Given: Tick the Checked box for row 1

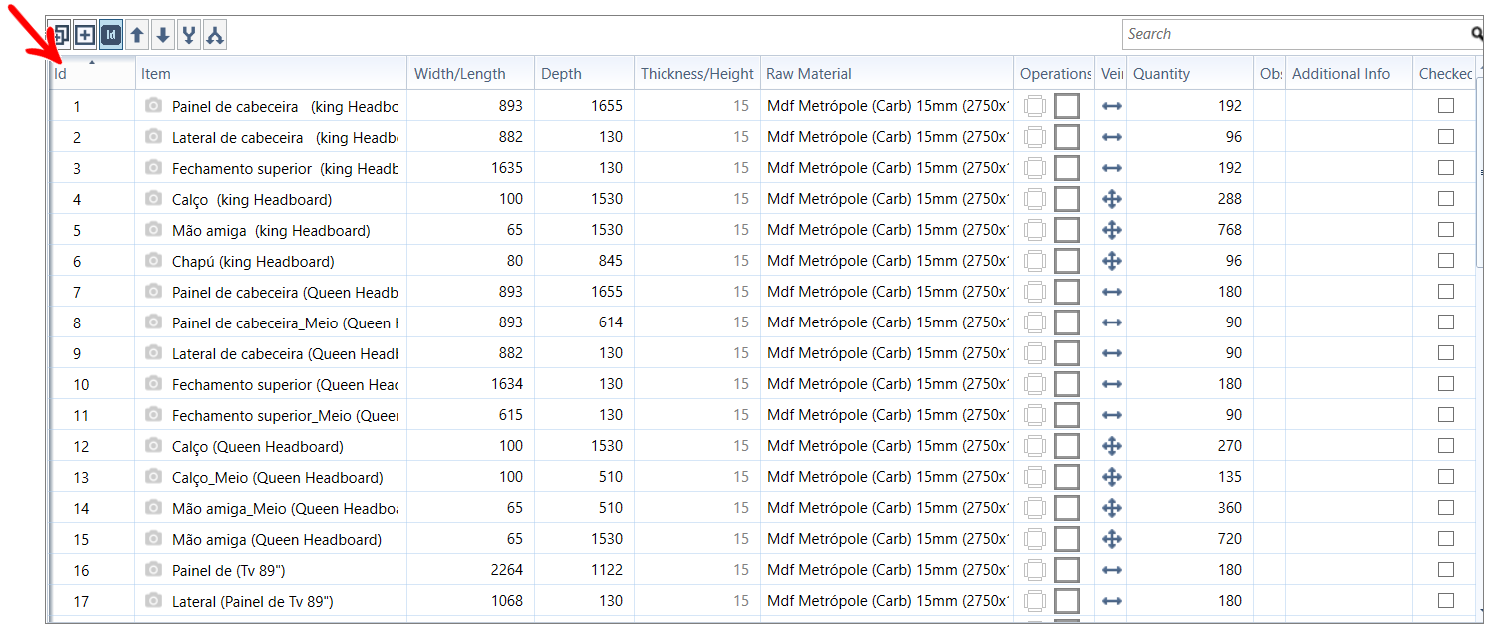Looking at the screenshot, I should coord(1446,105).
